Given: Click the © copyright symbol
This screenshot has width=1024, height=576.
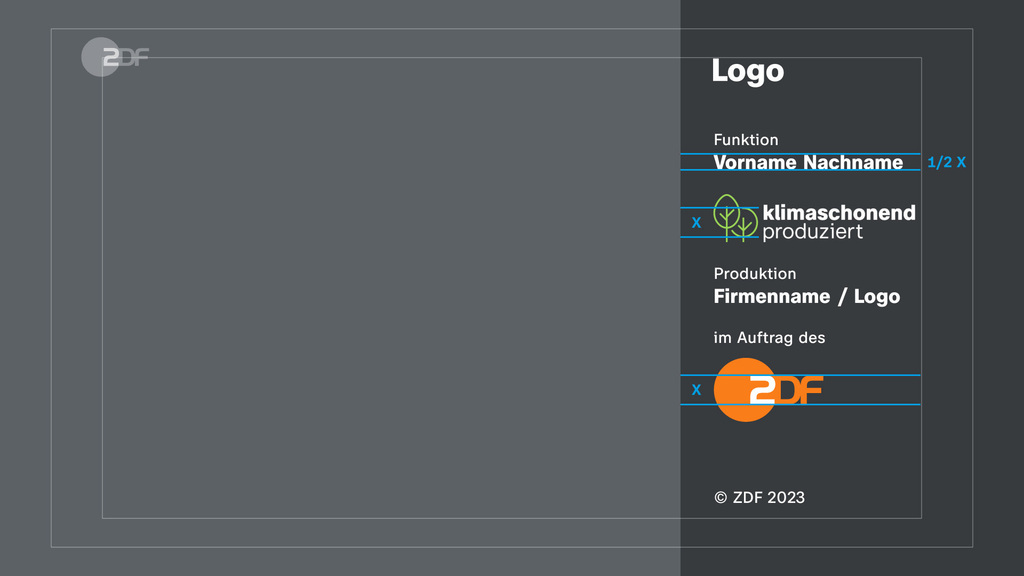Looking at the screenshot, I should click(721, 498).
